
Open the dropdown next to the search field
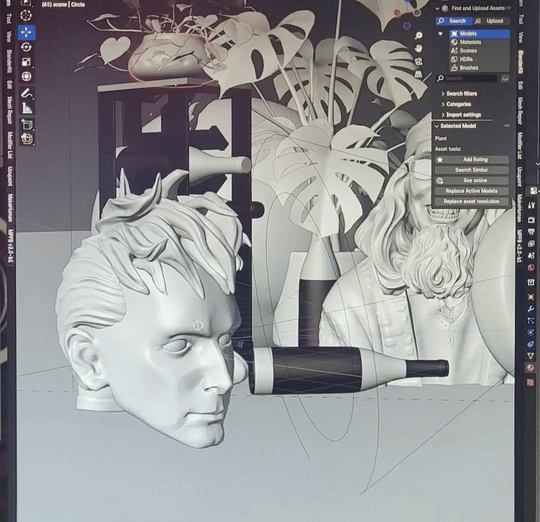coord(505,79)
